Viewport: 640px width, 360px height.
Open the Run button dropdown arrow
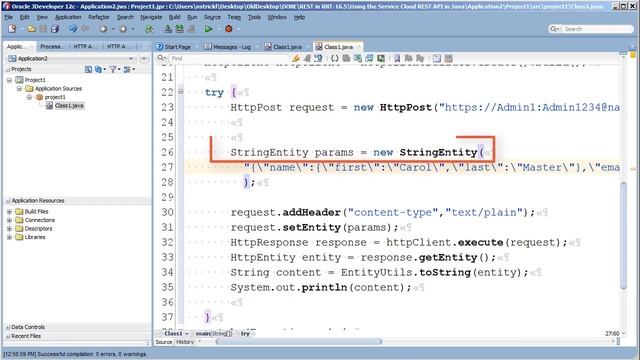coord(218,29)
